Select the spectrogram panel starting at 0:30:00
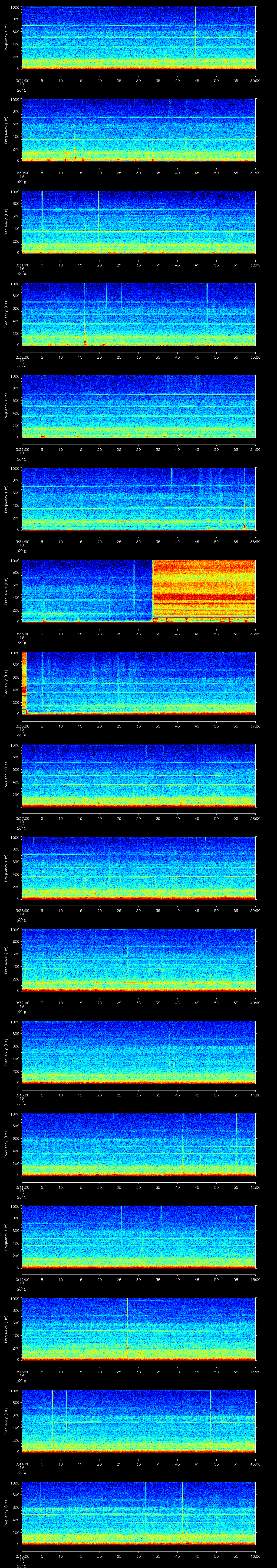277x1568 pixels. tap(138, 130)
